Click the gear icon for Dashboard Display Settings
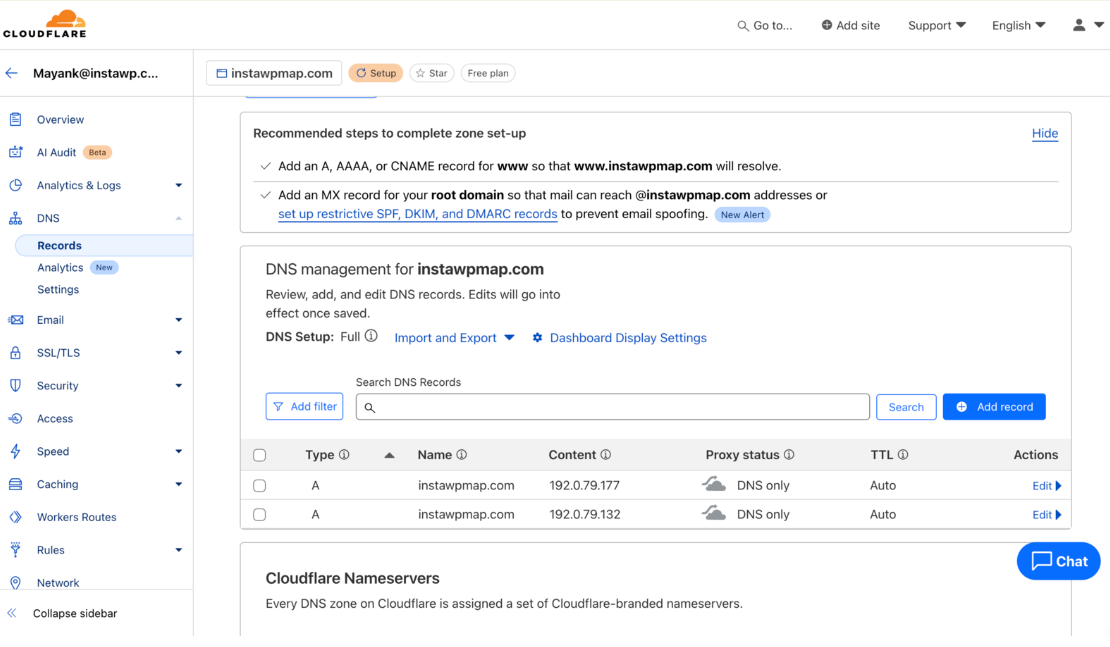1110x647 pixels. point(538,338)
